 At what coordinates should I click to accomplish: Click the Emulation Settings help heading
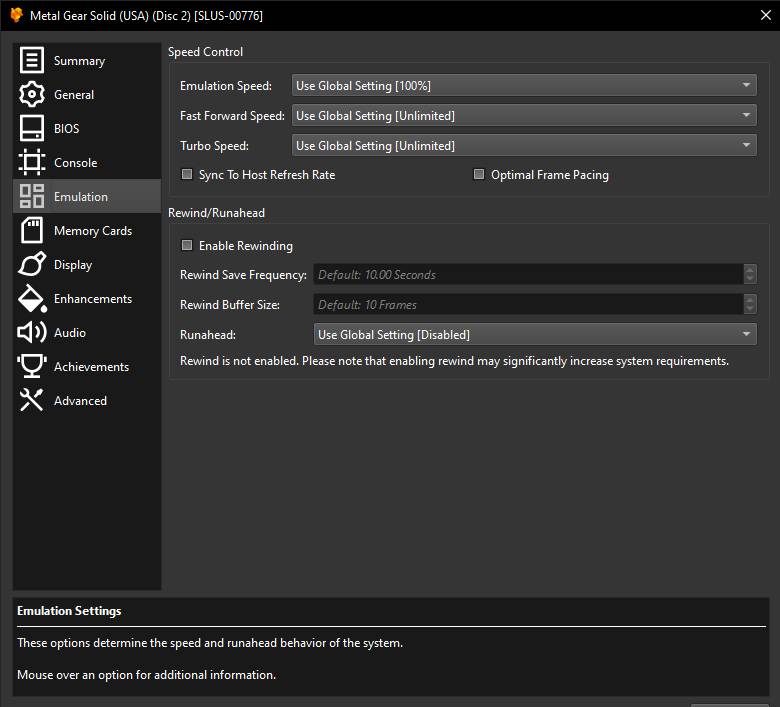point(69,610)
